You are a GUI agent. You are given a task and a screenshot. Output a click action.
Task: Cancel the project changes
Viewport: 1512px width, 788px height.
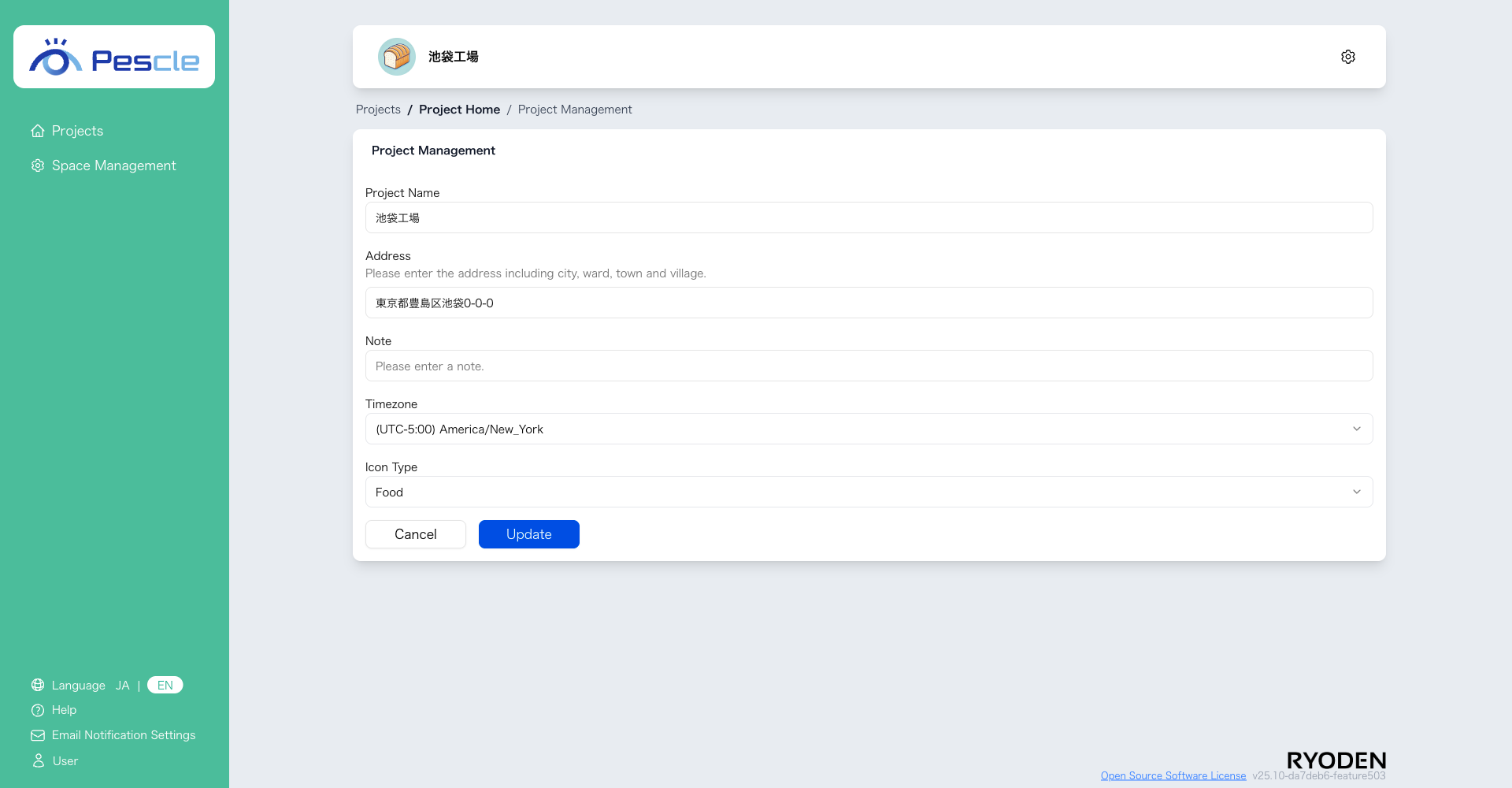(415, 534)
